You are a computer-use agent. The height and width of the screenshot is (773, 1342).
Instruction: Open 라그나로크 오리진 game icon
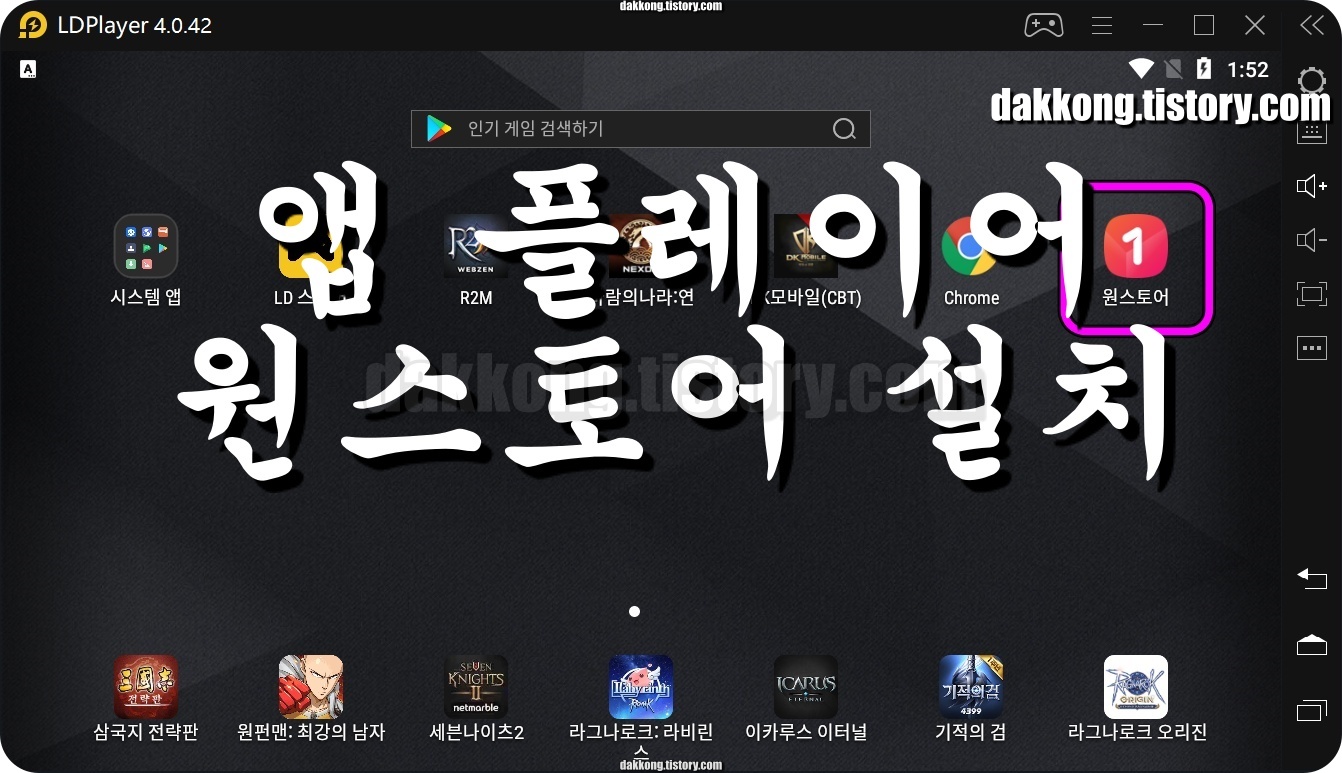pyautogui.click(x=1136, y=687)
